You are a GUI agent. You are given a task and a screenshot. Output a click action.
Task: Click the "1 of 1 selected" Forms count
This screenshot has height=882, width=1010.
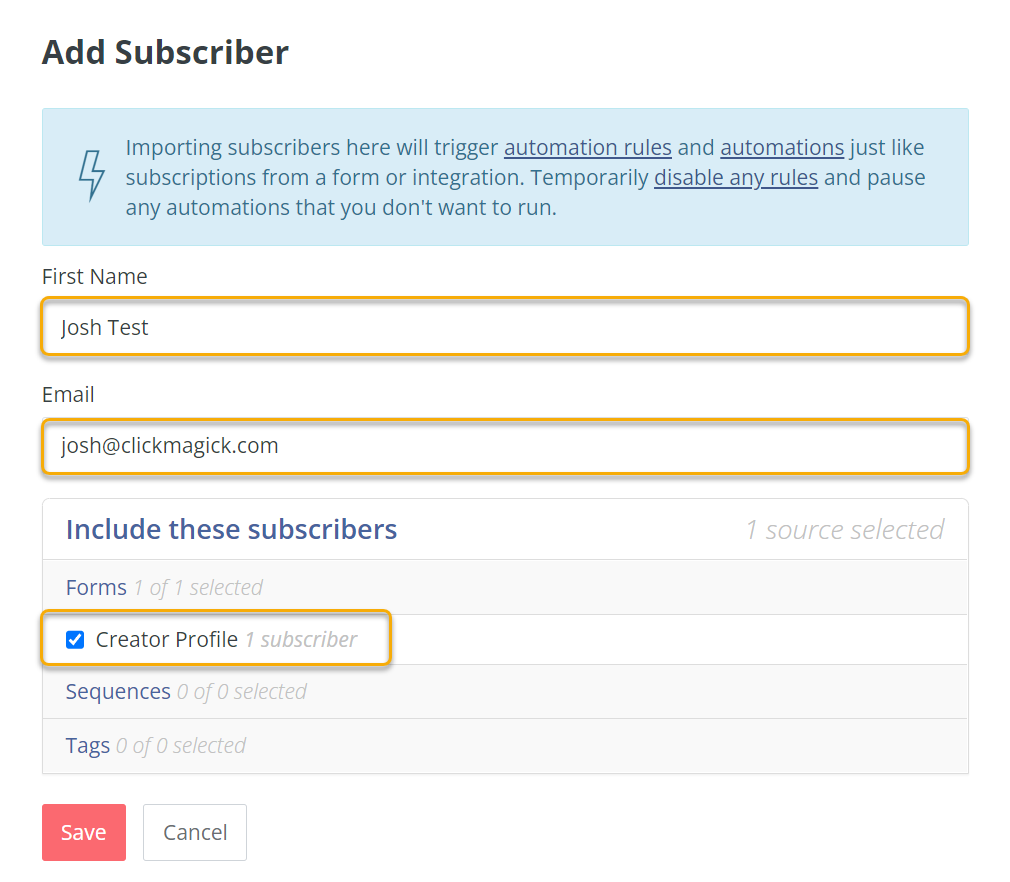pos(198,588)
